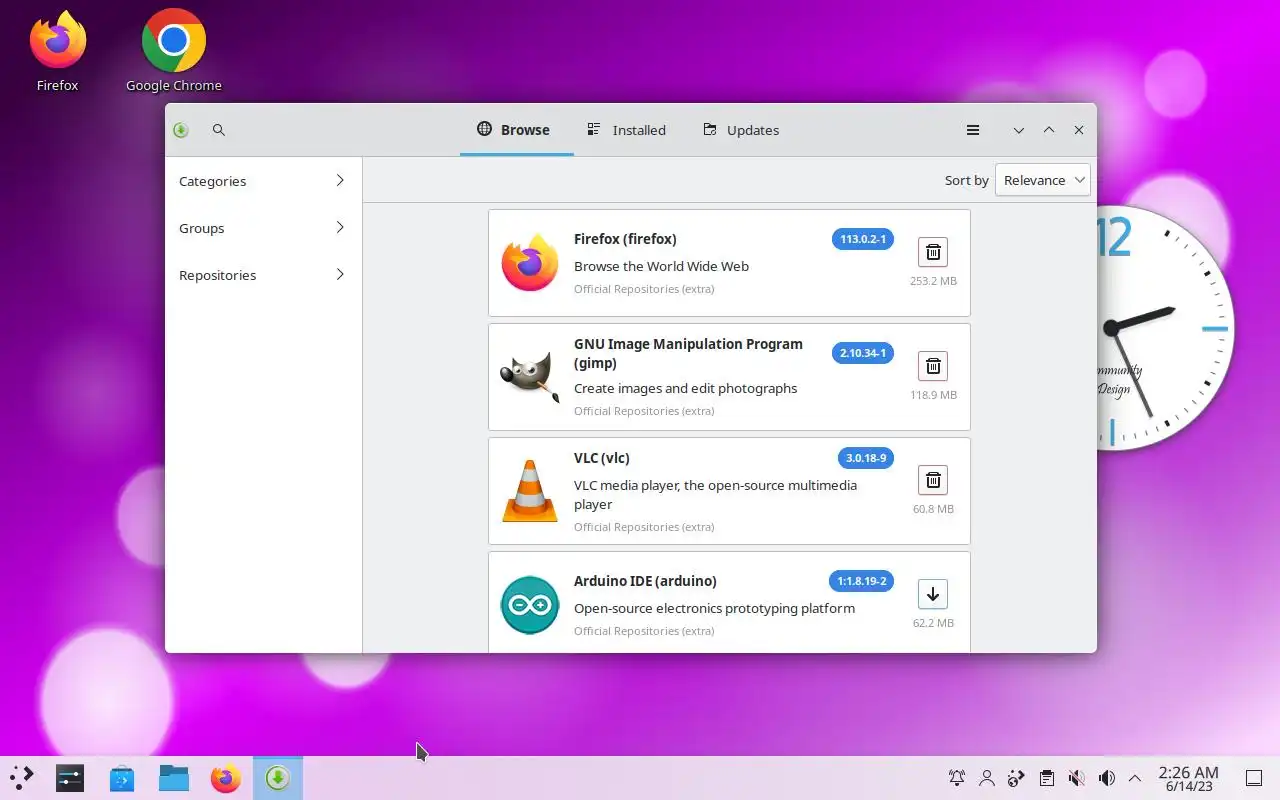Screen dimensions: 1280x800
Task: Launch Firefox from the taskbar
Action: pos(226,778)
